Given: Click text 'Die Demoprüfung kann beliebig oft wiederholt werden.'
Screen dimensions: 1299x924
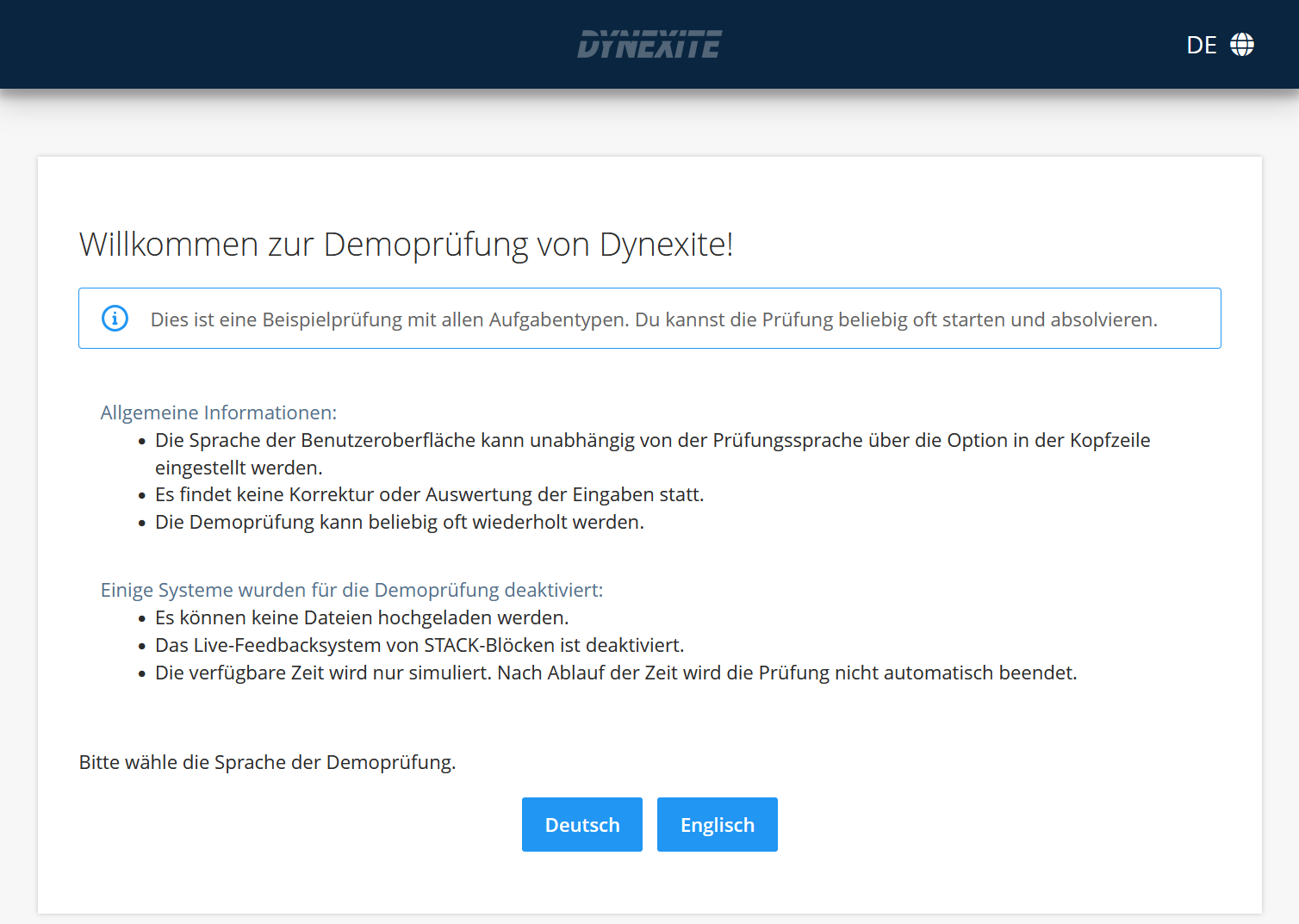Looking at the screenshot, I should pyautogui.click(x=400, y=522).
